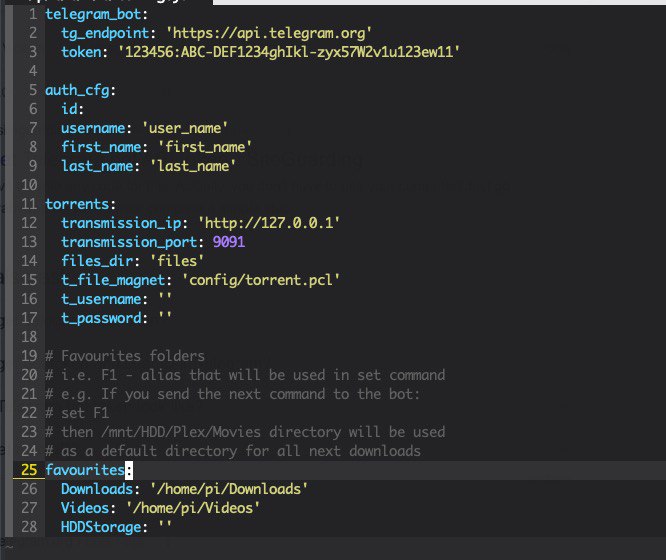Click the 'transmission_ip' key
Viewport: 666px width, 560px height.
121,223
